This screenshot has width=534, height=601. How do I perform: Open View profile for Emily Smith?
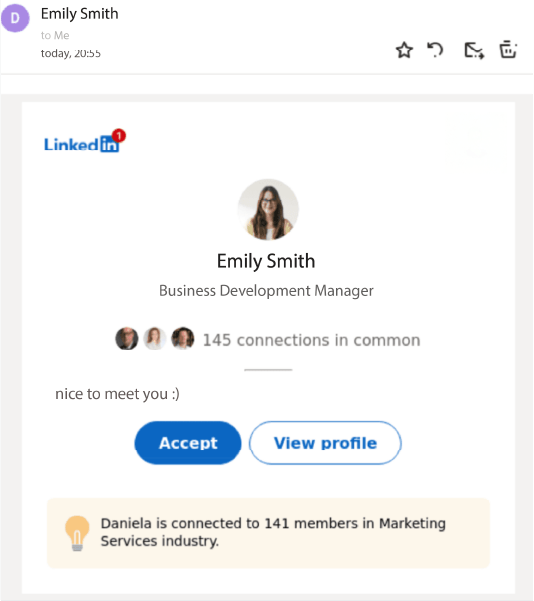click(x=325, y=443)
